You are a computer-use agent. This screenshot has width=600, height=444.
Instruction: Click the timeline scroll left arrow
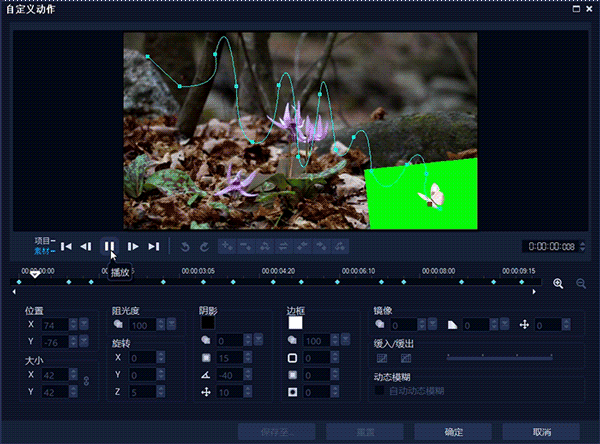point(14,292)
